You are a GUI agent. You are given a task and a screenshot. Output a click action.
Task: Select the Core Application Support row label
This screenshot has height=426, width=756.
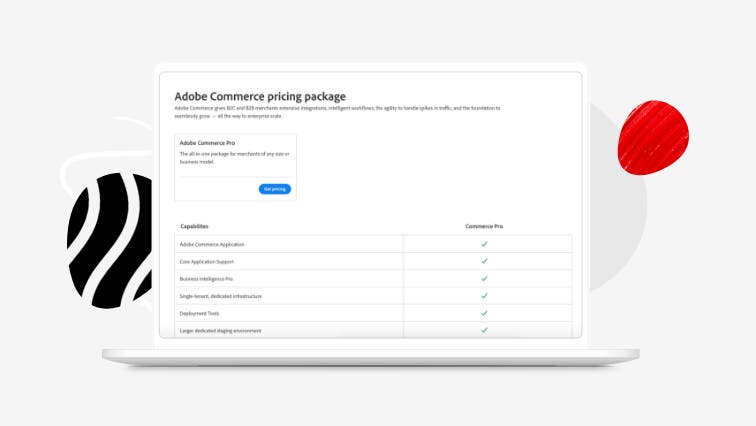[x=209, y=261]
